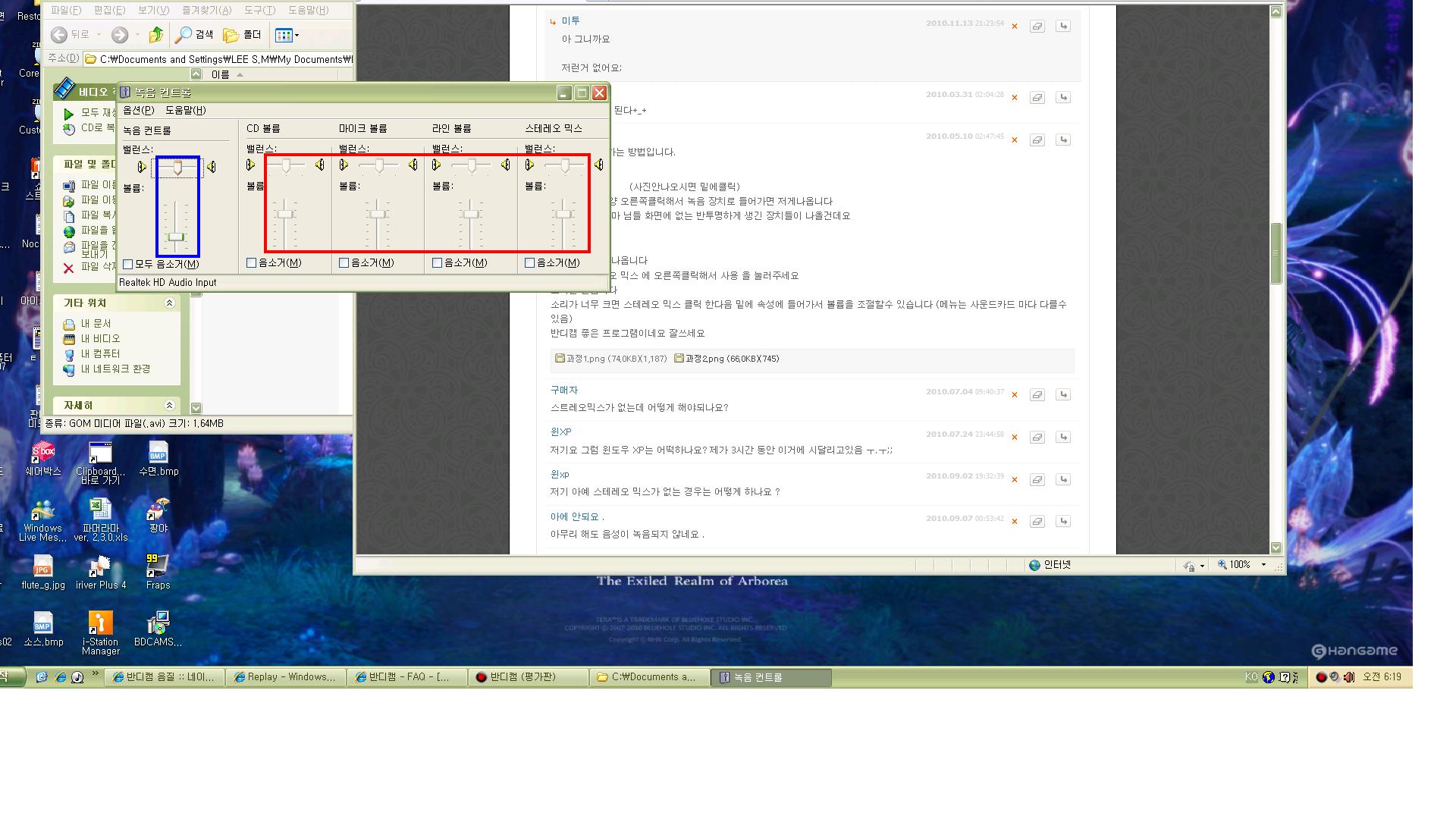This screenshot has height=819, width=1456.
Task: Open 내 비디오 in Explorer sidebar
Action: click(93, 339)
